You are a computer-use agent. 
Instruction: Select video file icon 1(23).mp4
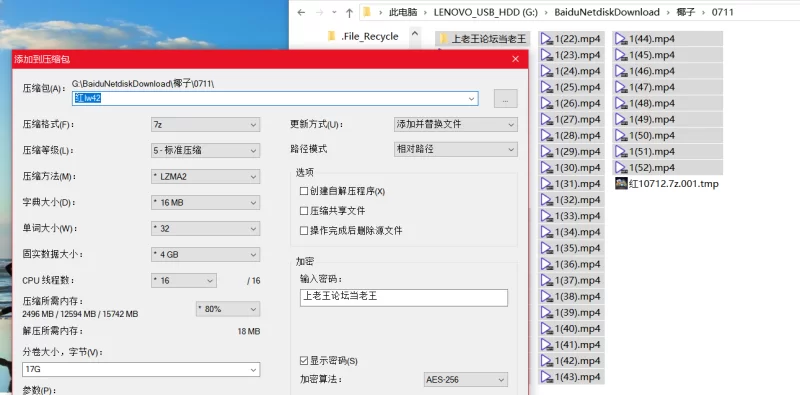[547, 55]
